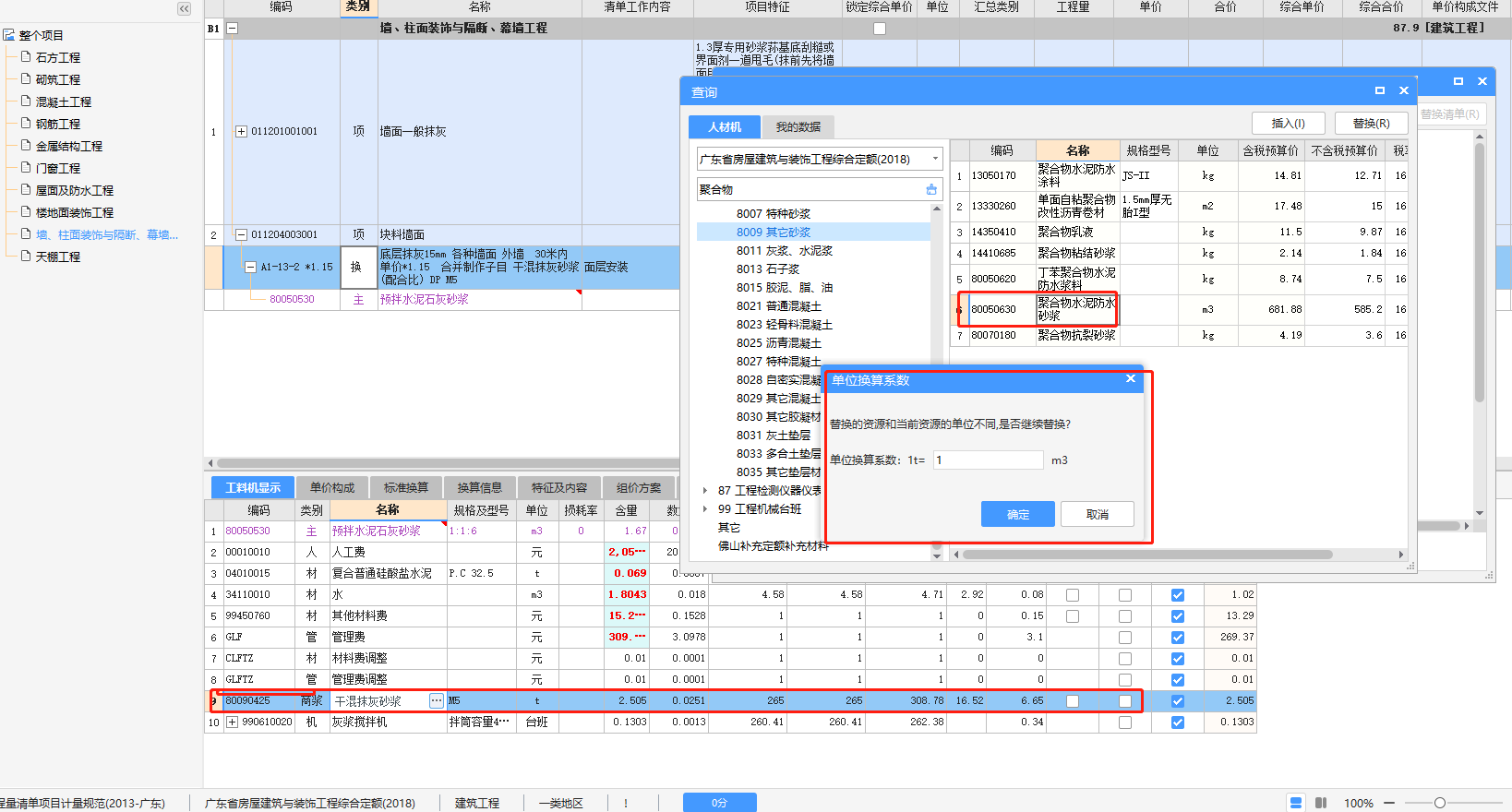Open the 标准换算 tab
This screenshot has width=1512, height=812.
tap(406, 487)
